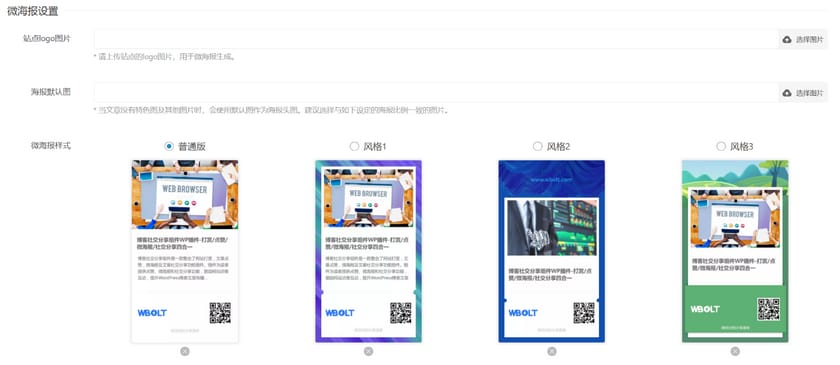Click the 微海报设置 section heading
Viewport: 840px width, 365px height.
click(33, 11)
